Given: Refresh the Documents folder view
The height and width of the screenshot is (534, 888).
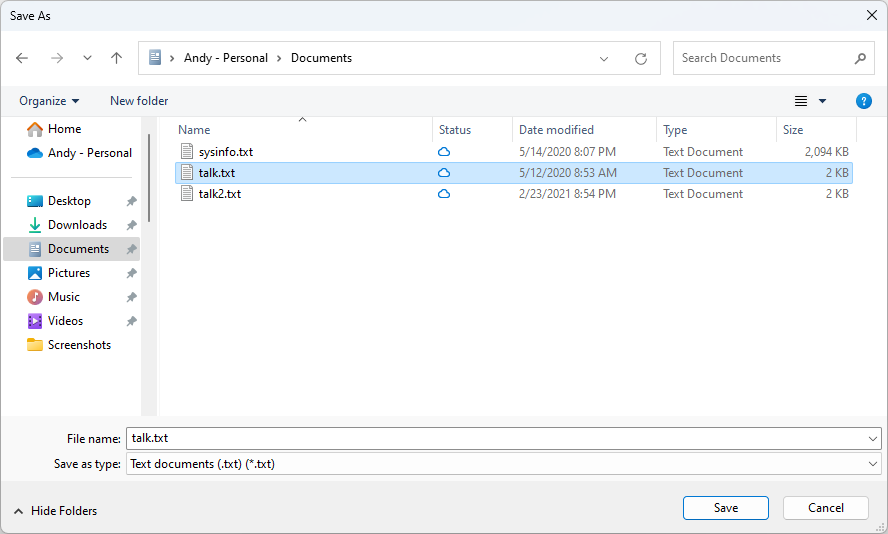Looking at the screenshot, I should point(641,59).
